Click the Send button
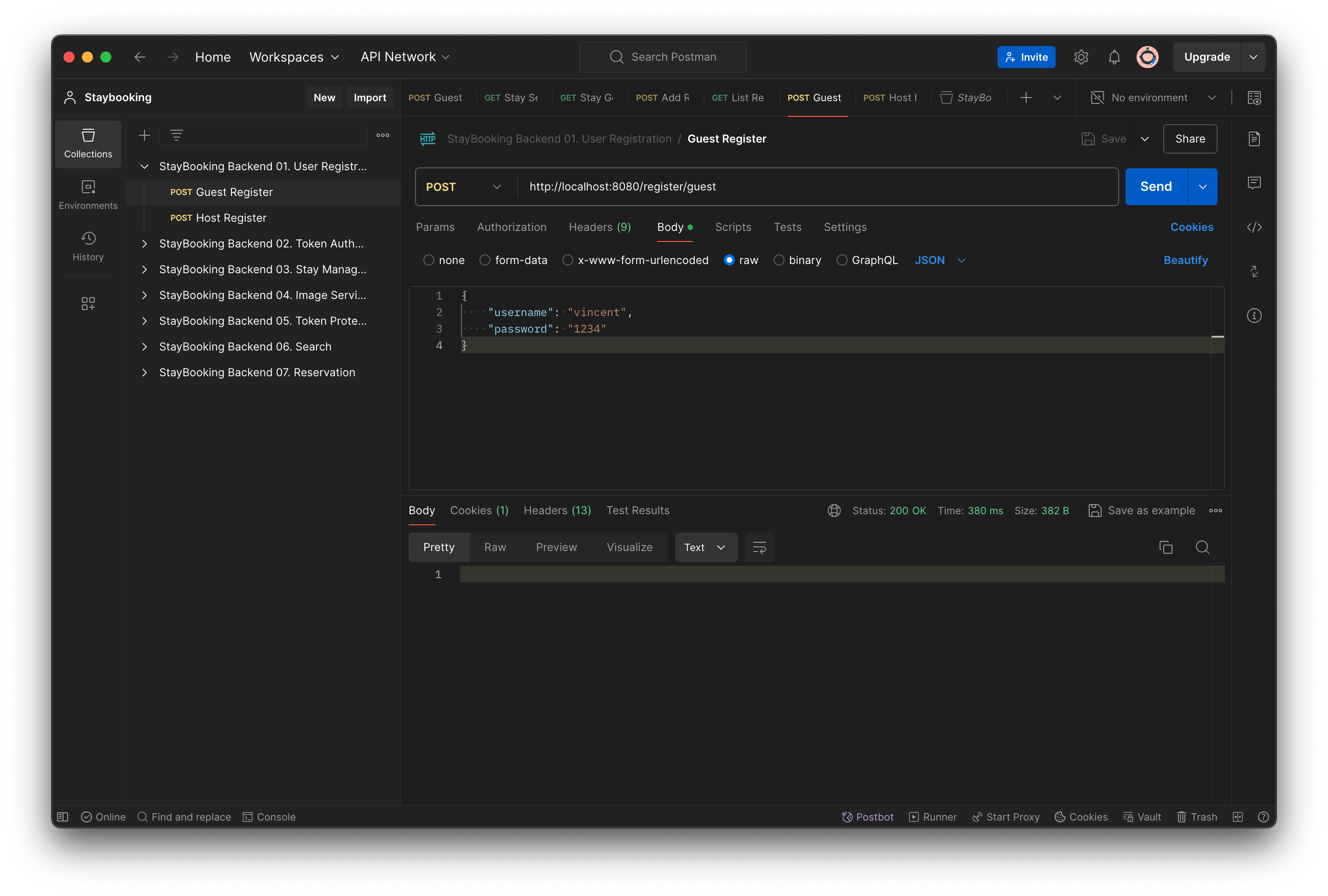 point(1155,186)
